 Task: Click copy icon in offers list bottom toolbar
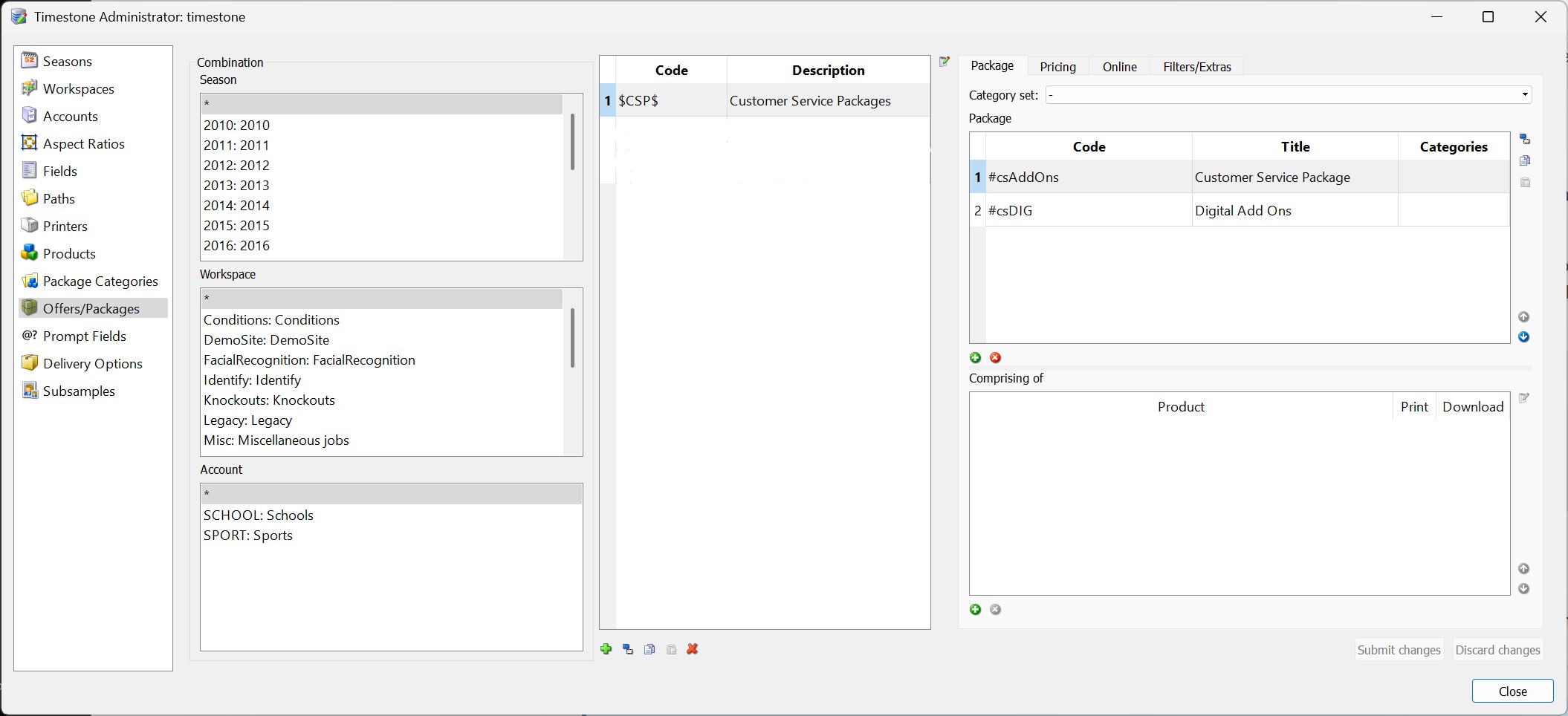click(649, 649)
